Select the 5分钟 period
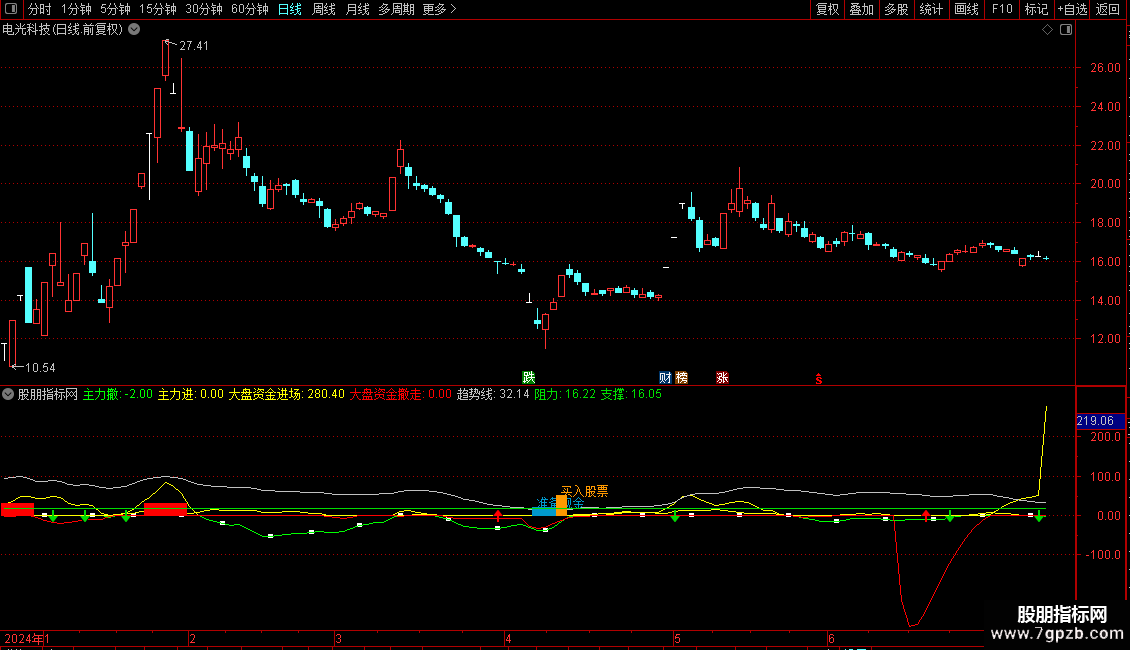Screen dimensions: 1130x650 click(115, 9)
